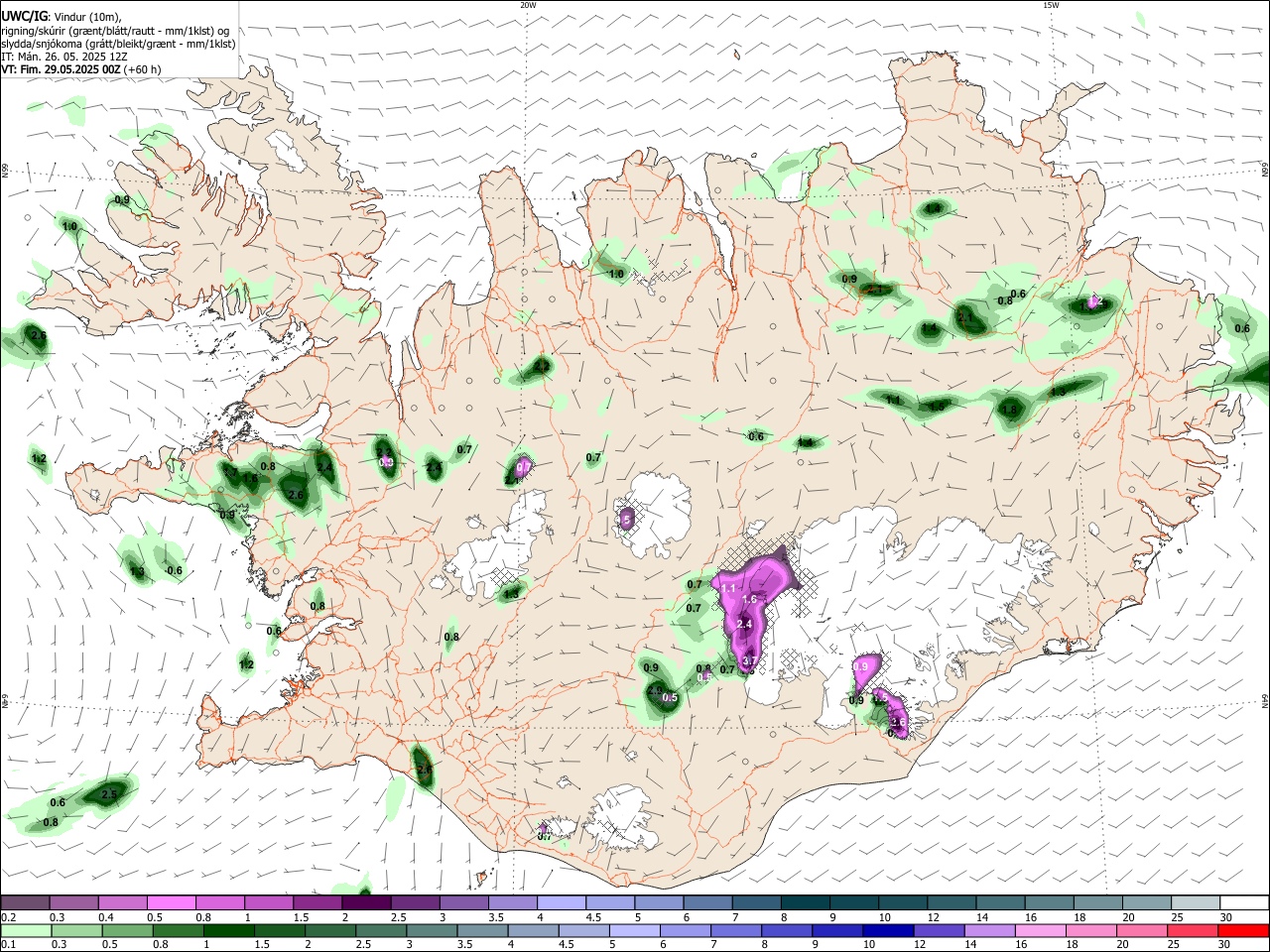Select bottom-row pink swatch labeled 20
The width and height of the screenshot is (1270, 952).
point(1143,931)
